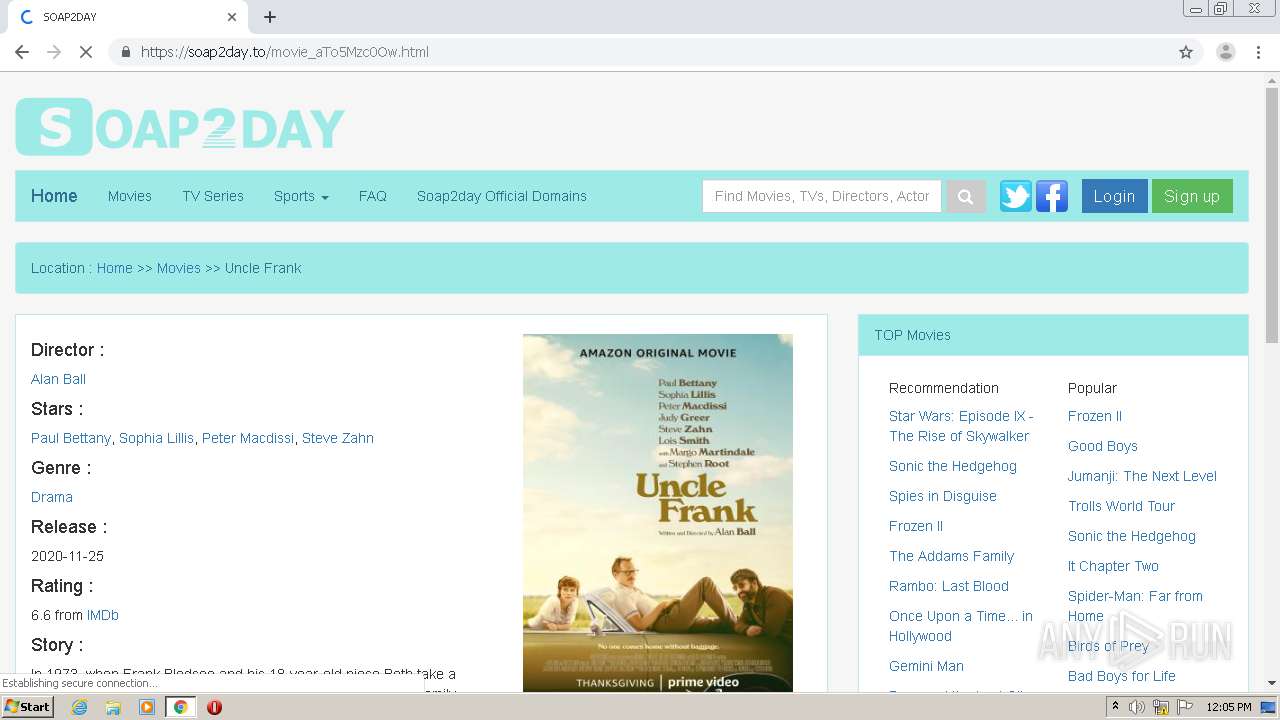Launch Internet Explorer from taskbar
Screen dimensions: 1280x720
79,707
